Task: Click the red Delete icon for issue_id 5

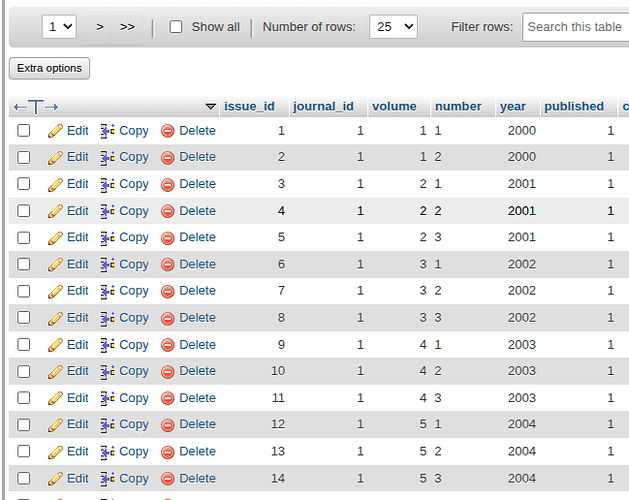Action: tap(168, 238)
